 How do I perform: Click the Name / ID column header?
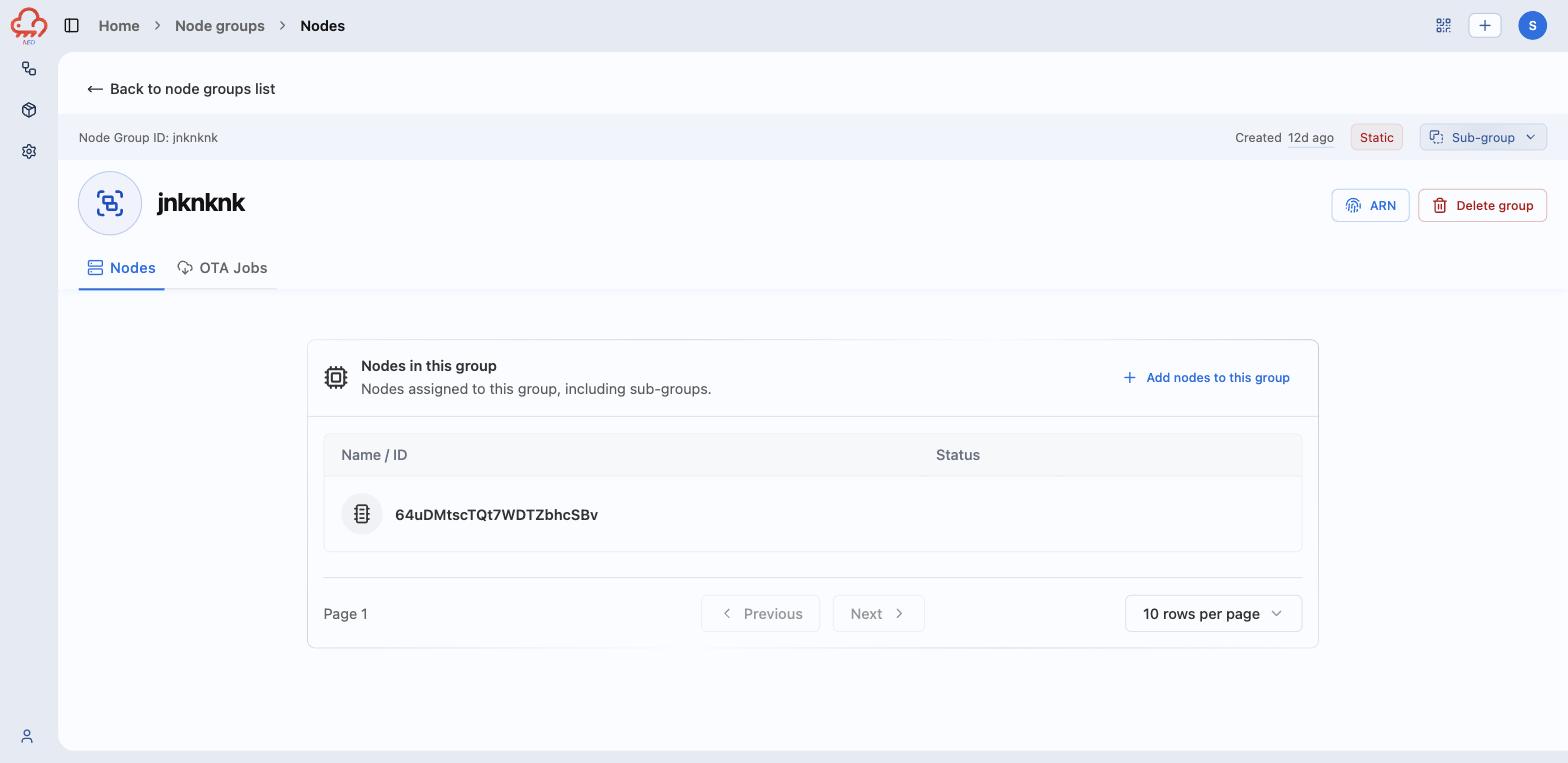pyautogui.click(x=374, y=455)
